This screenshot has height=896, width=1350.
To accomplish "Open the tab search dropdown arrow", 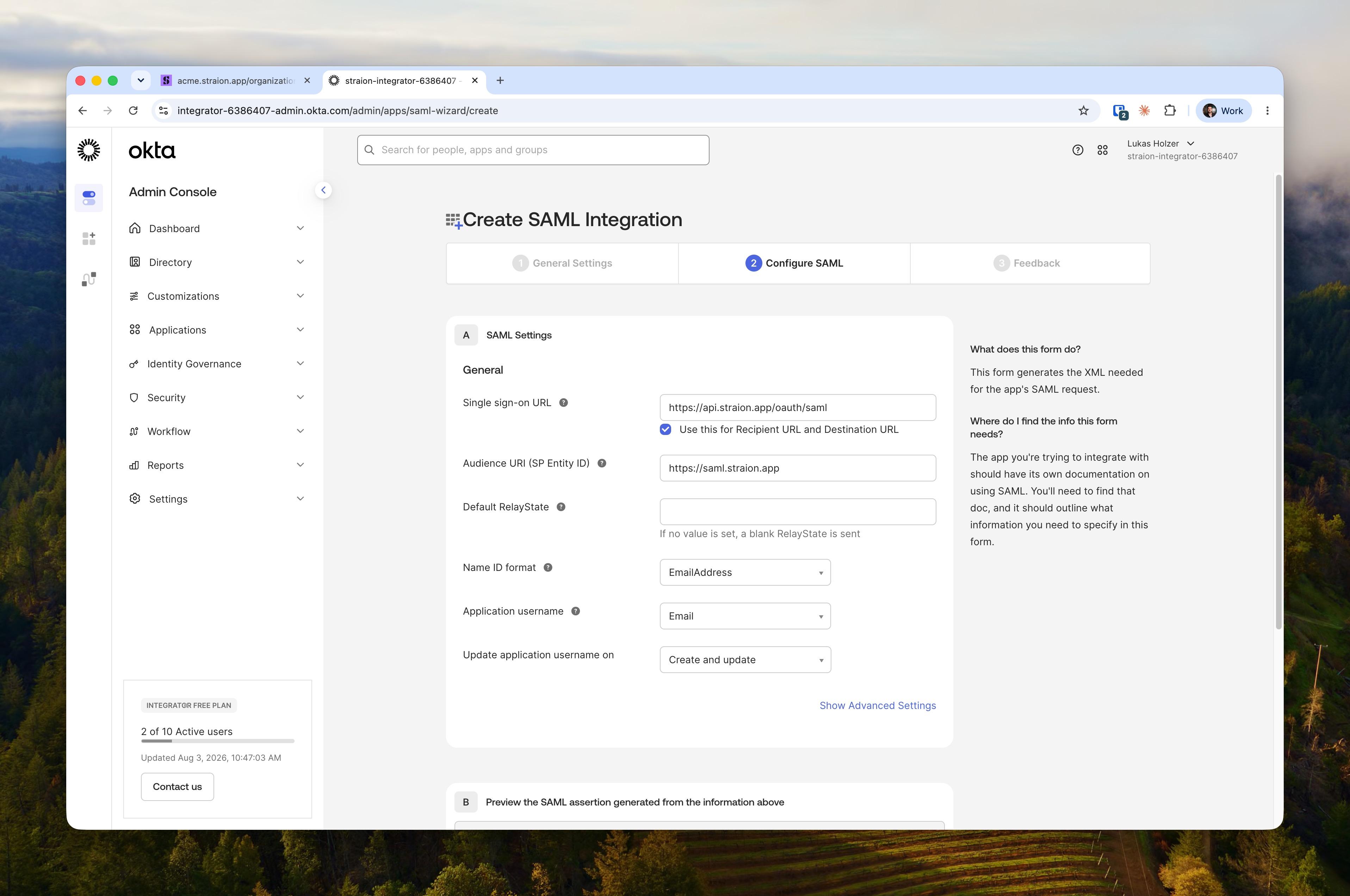I will click(x=141, y=81).
